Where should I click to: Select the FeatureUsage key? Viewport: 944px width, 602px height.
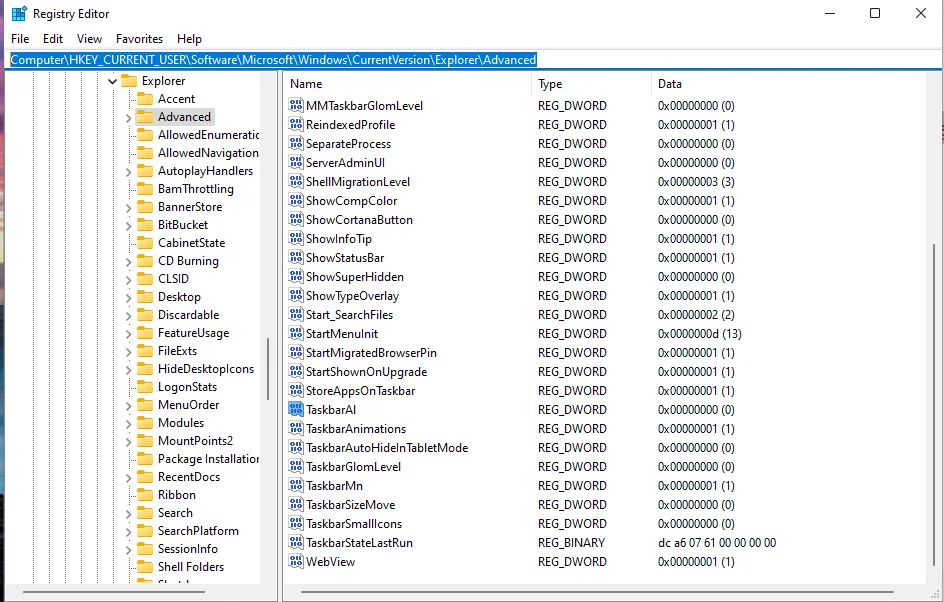(193, 333)
